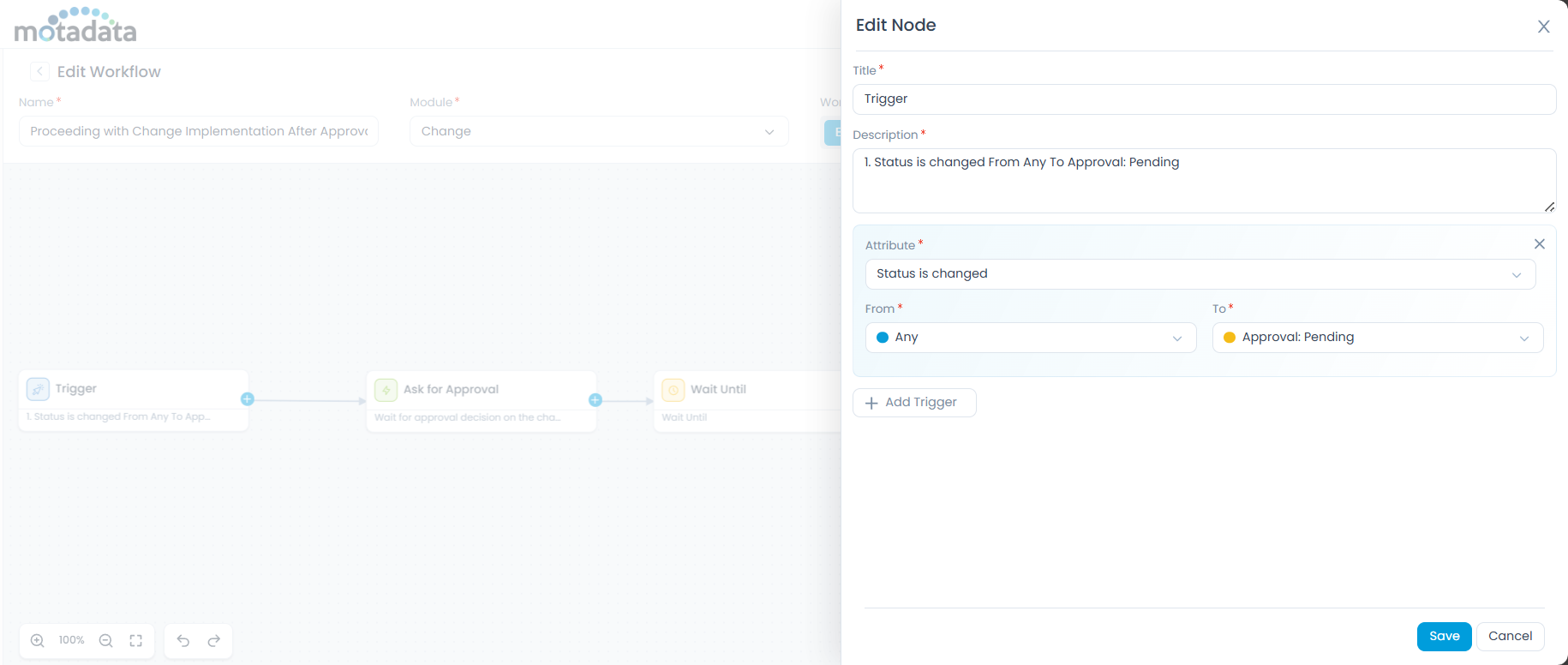The image size is (1568, 665).
Task: Click the fit to screen icon
Action: click(x=136, y=641)
